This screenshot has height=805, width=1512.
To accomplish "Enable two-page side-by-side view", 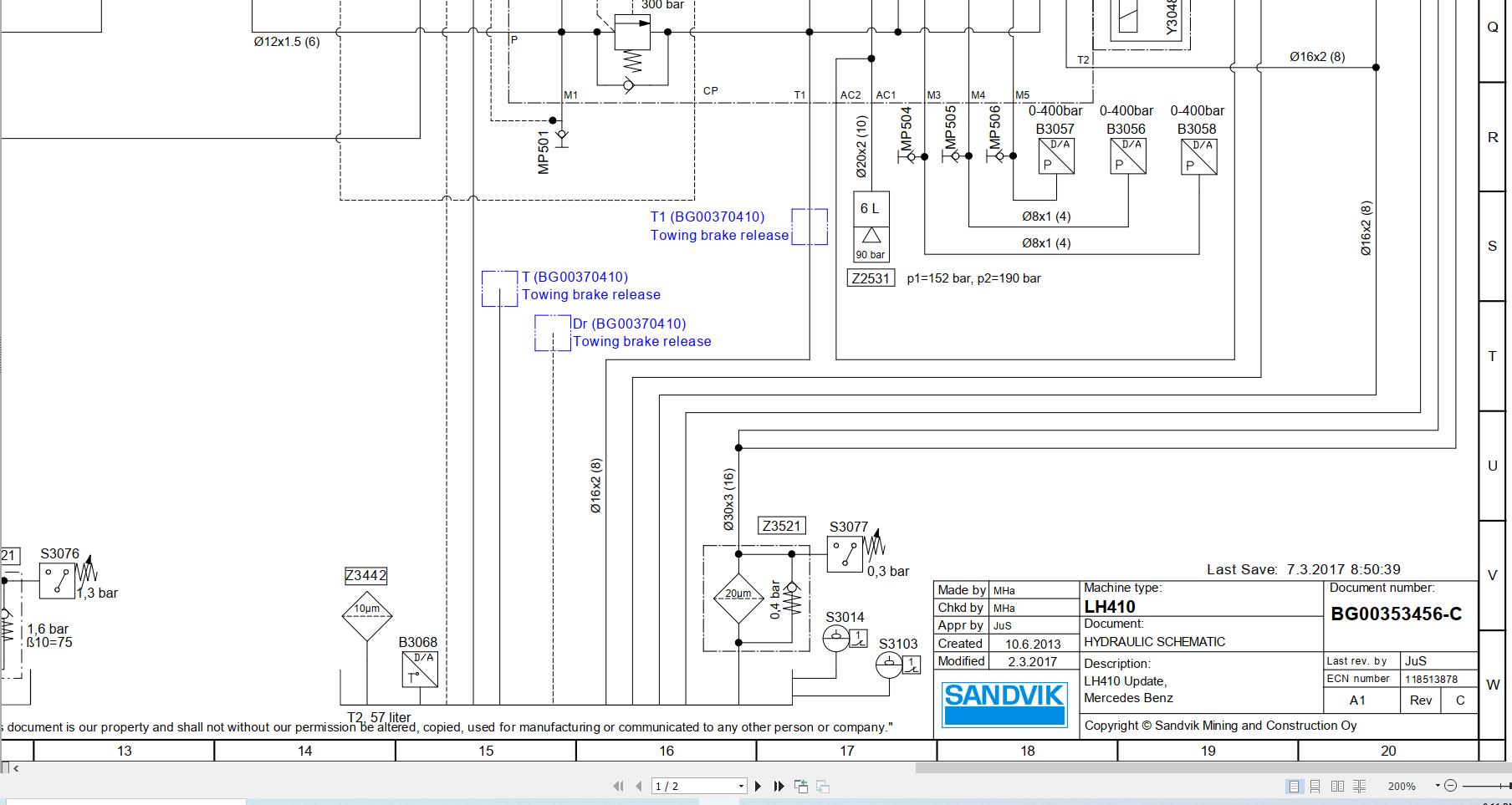I will tap(1337, 786).
